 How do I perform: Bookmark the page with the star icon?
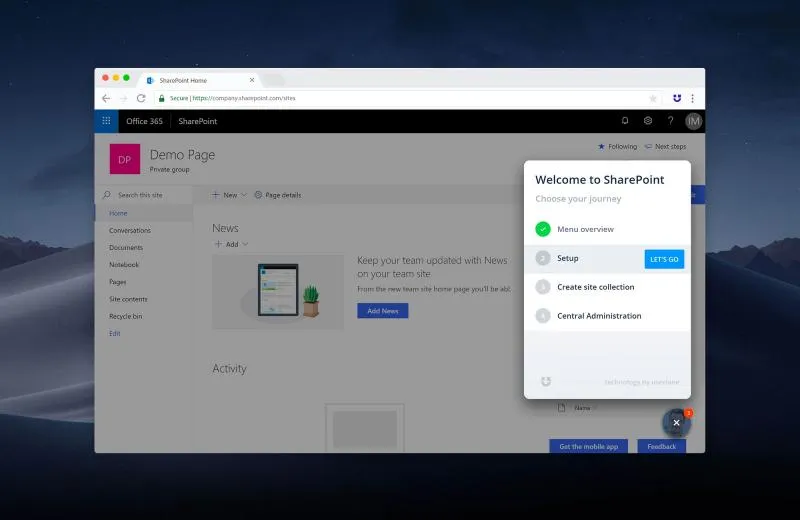pyautogui.click(x=653, y=98)
